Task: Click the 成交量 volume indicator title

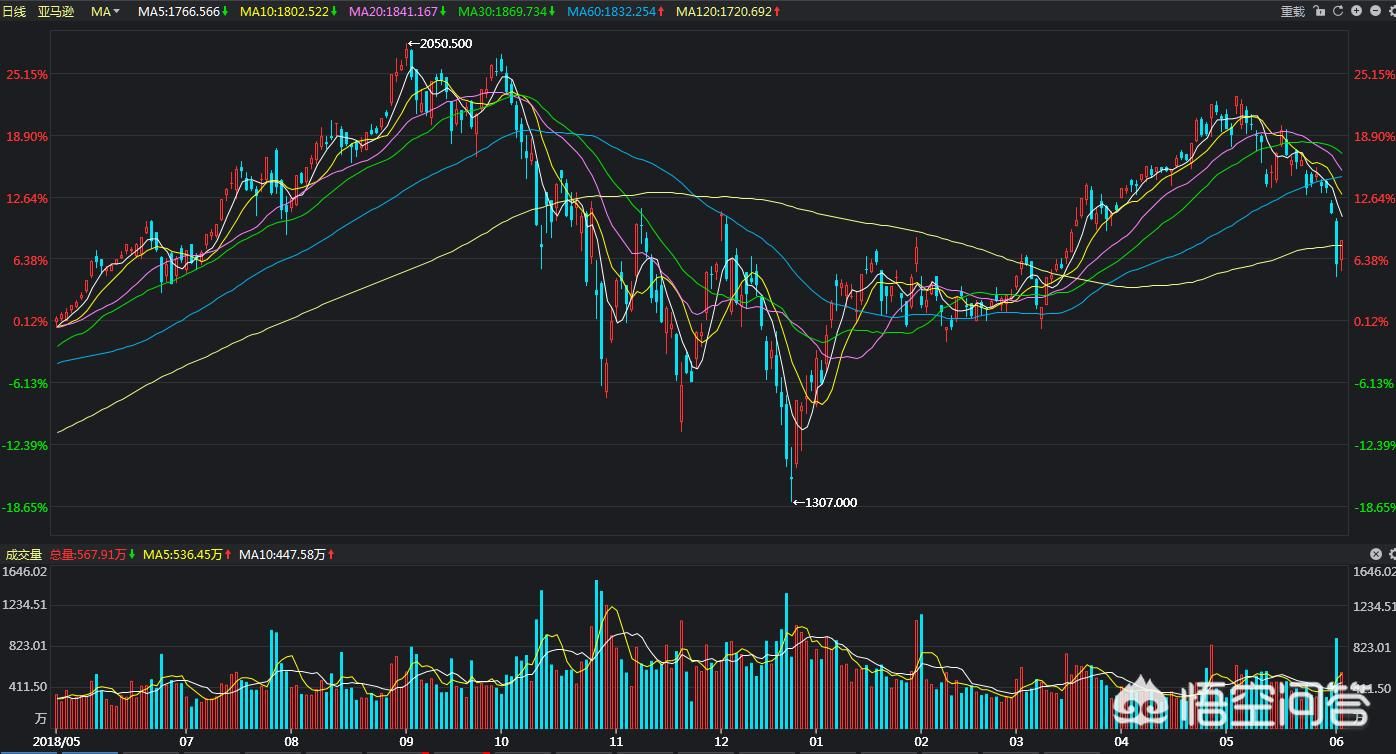Action: (23, 554)
